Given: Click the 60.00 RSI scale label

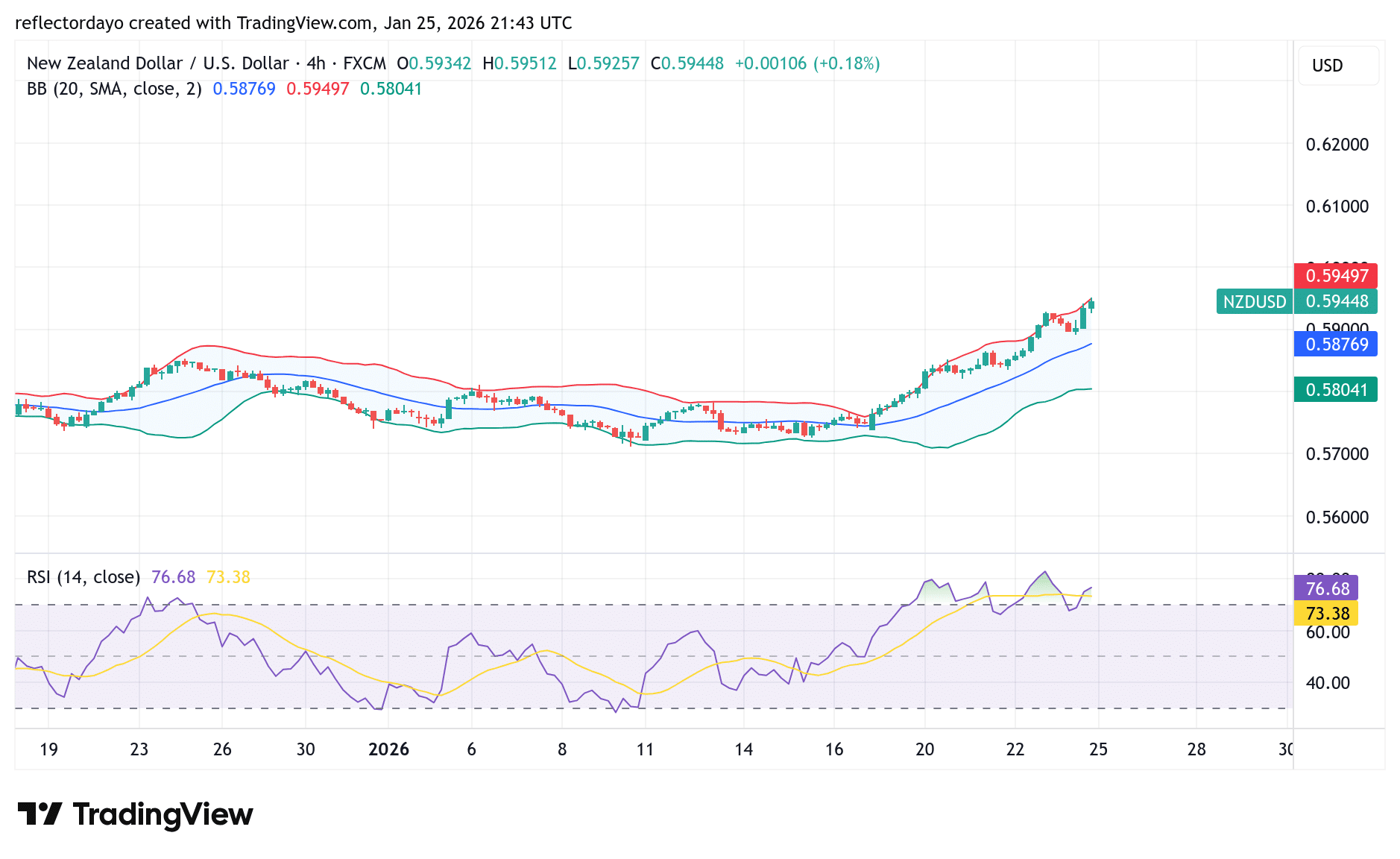Looking at the screenshot, I should click(x=1328, y=632).
